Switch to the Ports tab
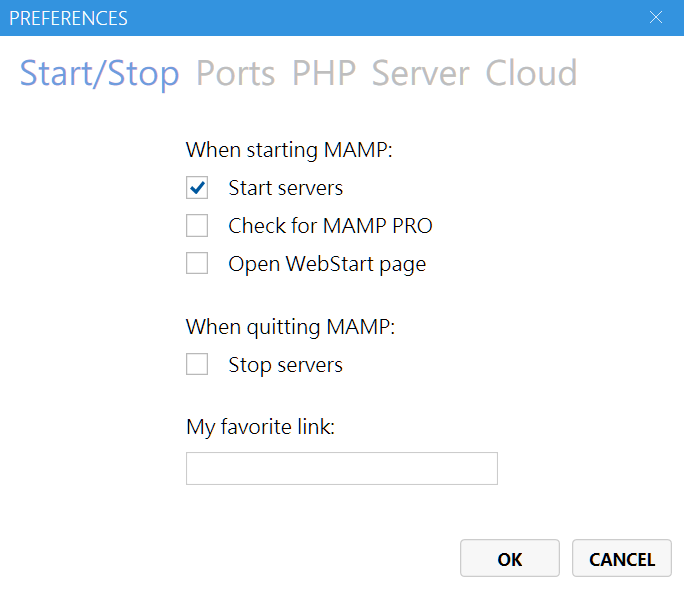 click(235, 73)
